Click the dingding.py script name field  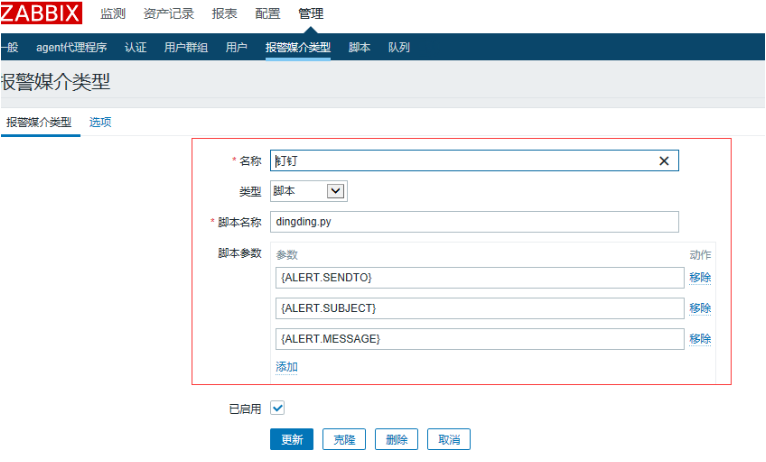(x=474, y=222)
